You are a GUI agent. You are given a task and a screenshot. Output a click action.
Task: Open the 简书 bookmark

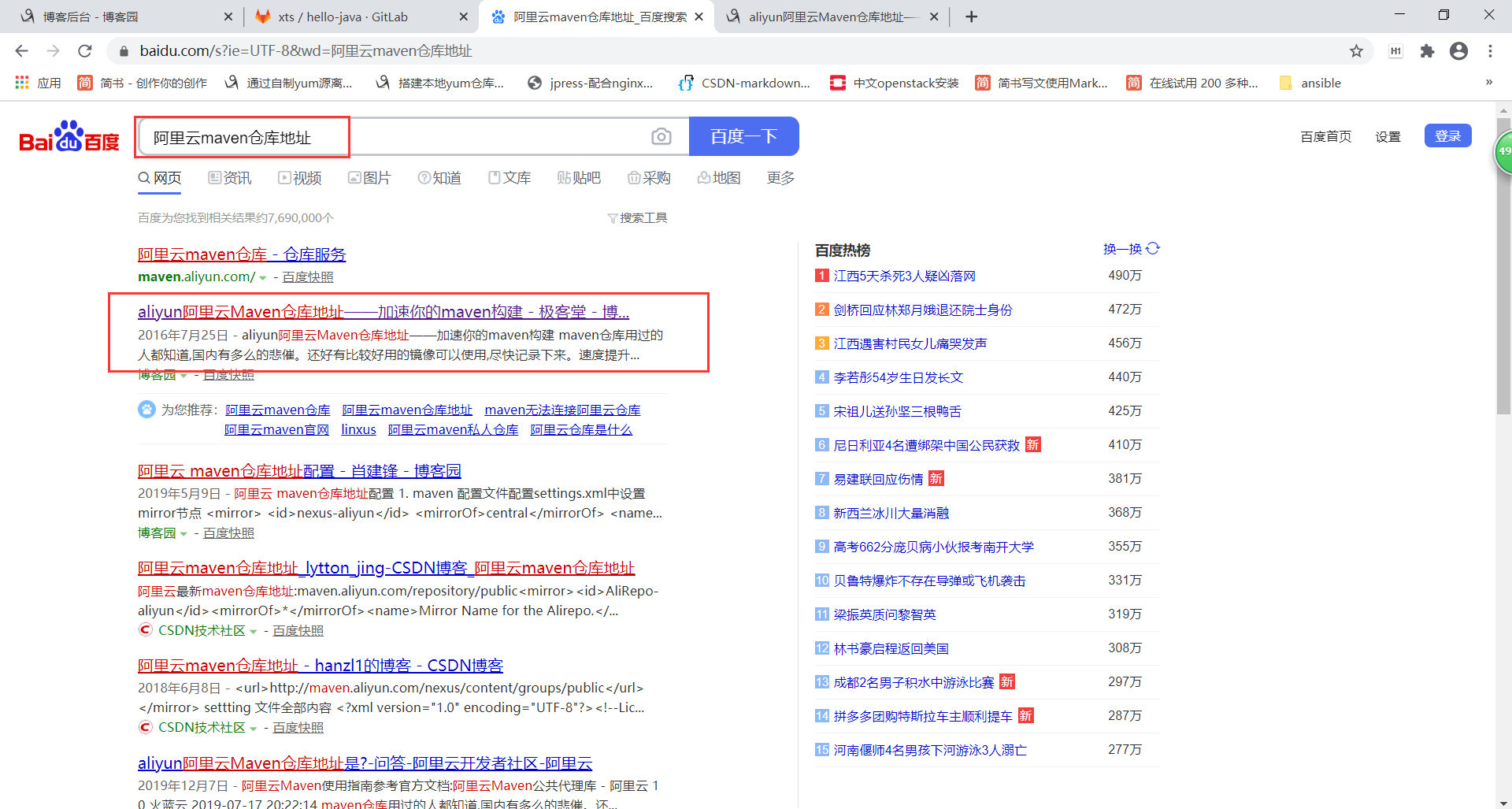[142, 83]
